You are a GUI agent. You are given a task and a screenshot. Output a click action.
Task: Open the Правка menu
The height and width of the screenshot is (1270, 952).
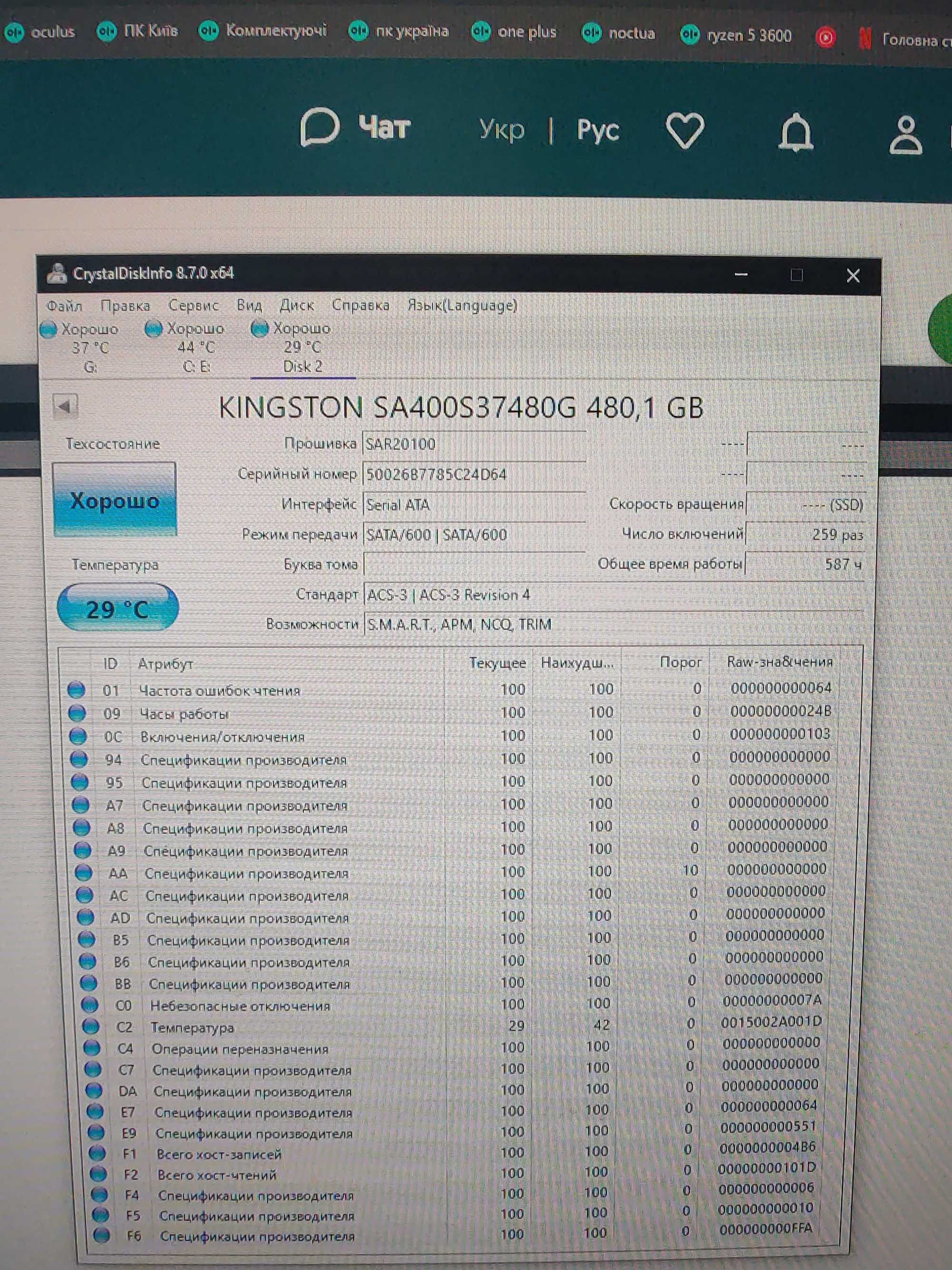pos(125,305)
